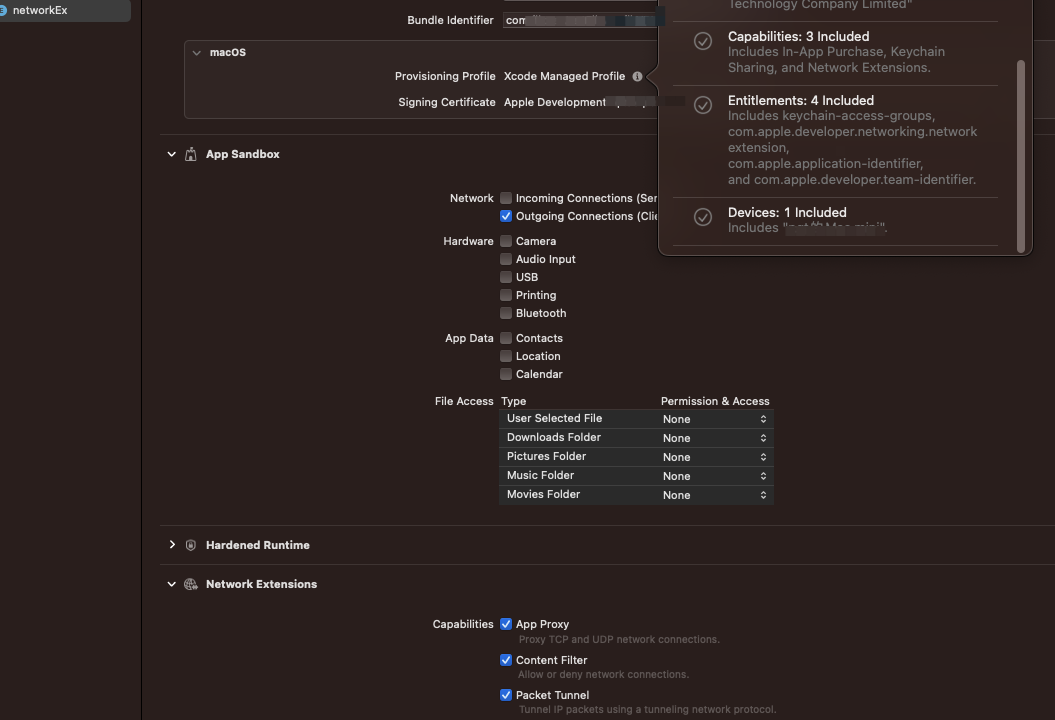Click the Hardened Runtime shield icon
This screenshot has height=720, width=1055.
tap(190, 546)
